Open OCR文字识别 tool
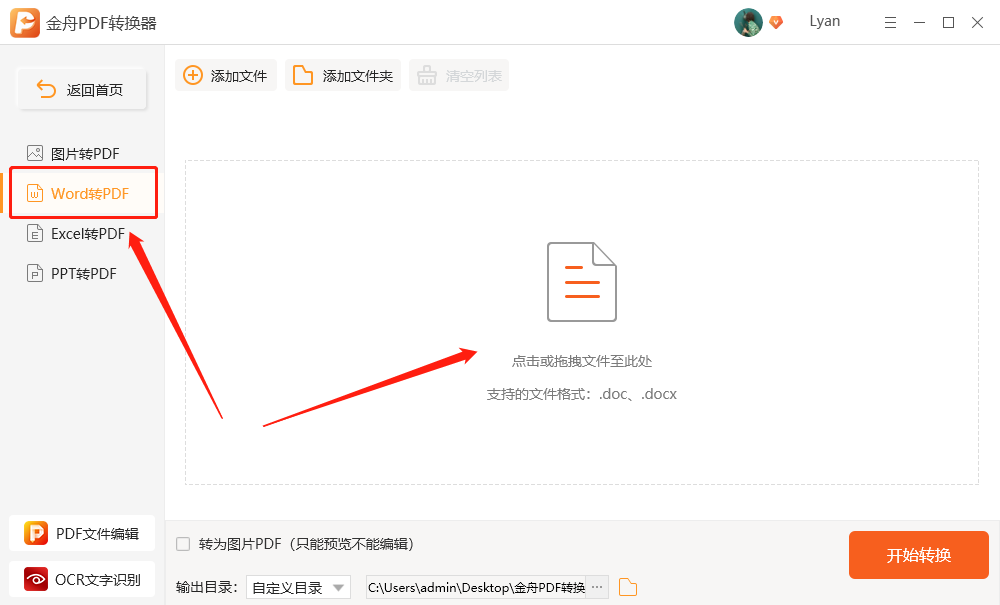This screenshot has width=1000, height=605. [82, 579]
